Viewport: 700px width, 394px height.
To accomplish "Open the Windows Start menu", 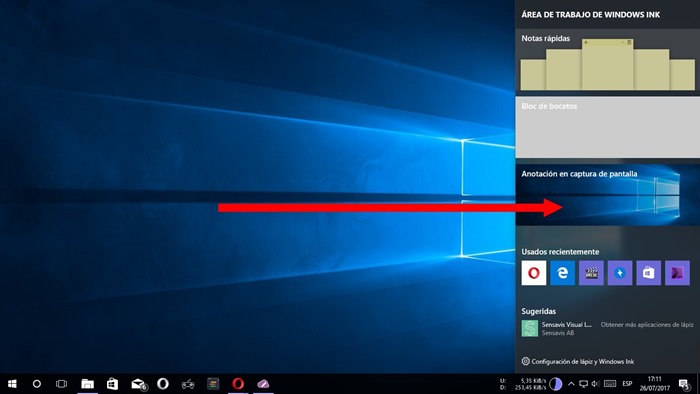I will tap(12, 384).
